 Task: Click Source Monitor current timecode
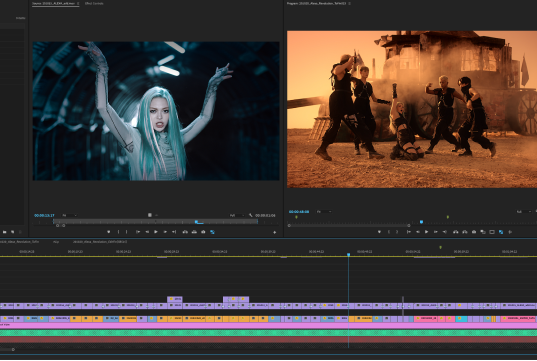pyautogui.click(x=44, y=215)
